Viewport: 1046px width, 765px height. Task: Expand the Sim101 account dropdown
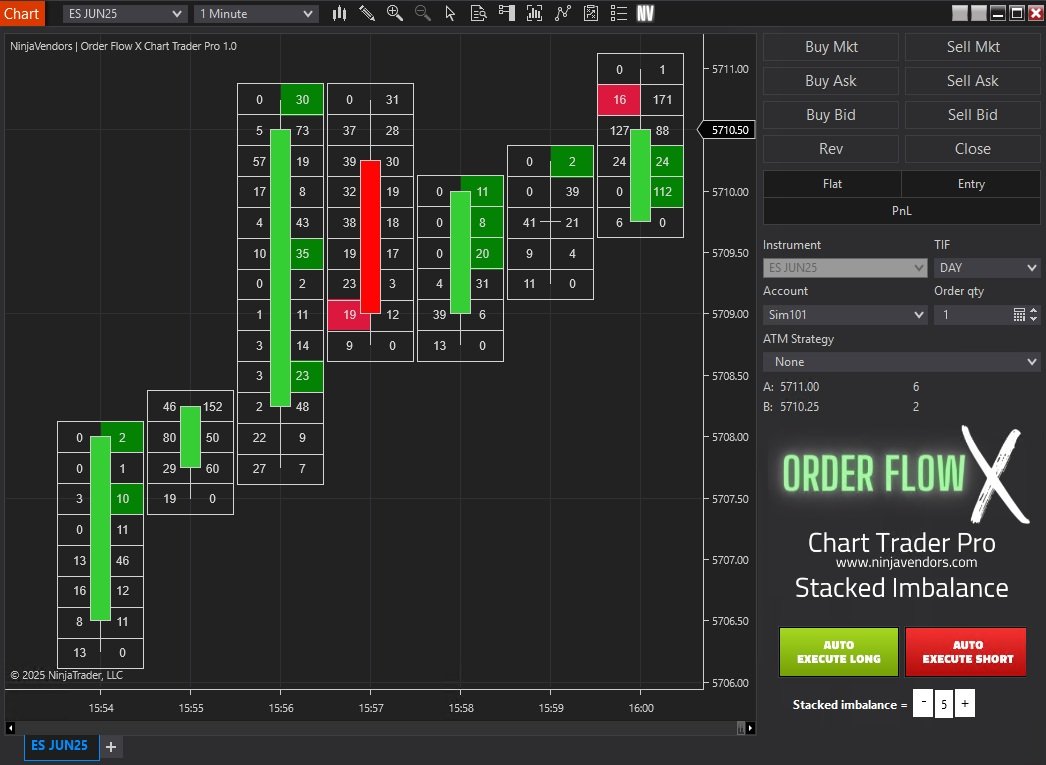pyautogui.click(x=845, y=315)
